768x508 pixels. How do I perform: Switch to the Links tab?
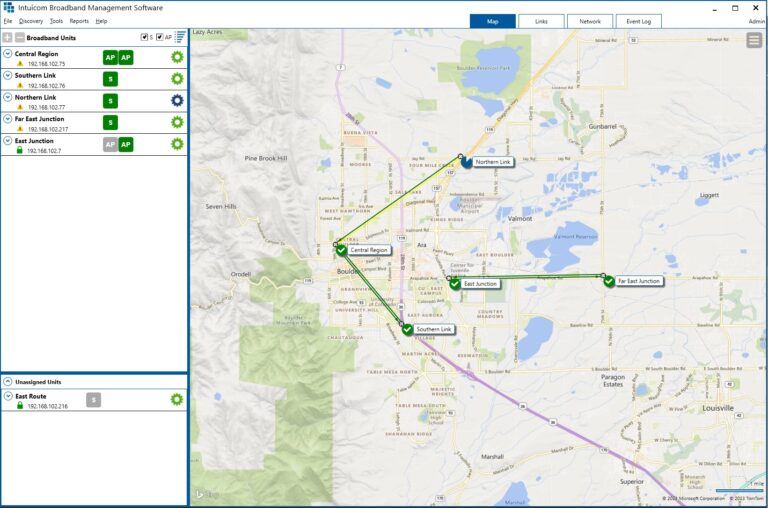(x=541, y=21)
